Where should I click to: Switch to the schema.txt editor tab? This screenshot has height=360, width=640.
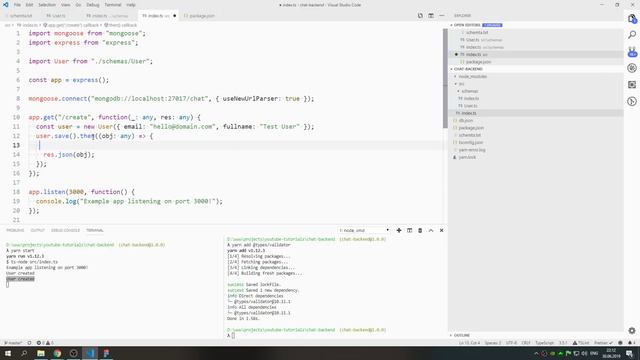coord(20,16)
